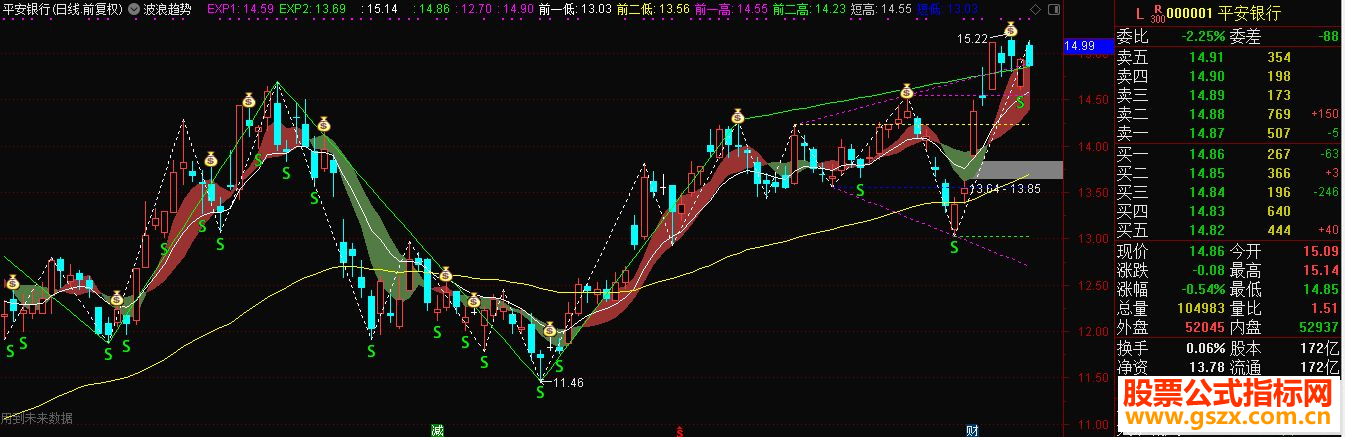Click the 委比 -2.25% value
Viewport: 1345px width, 437px height.
(x=1202, y=38)
